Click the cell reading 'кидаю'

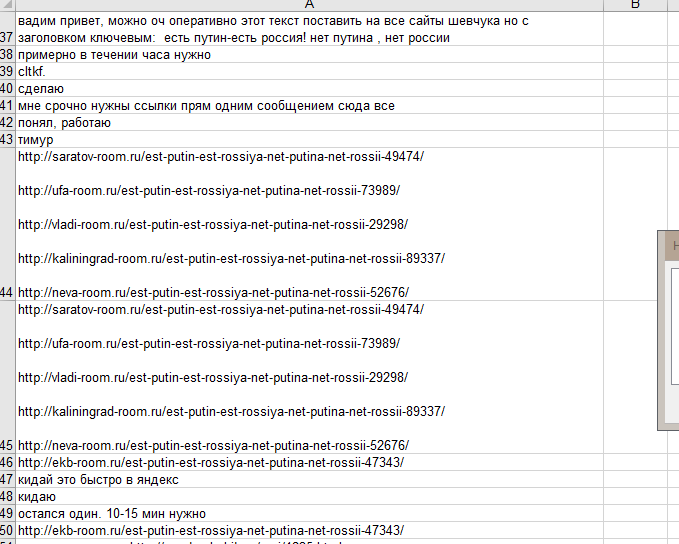coord(310,496)
